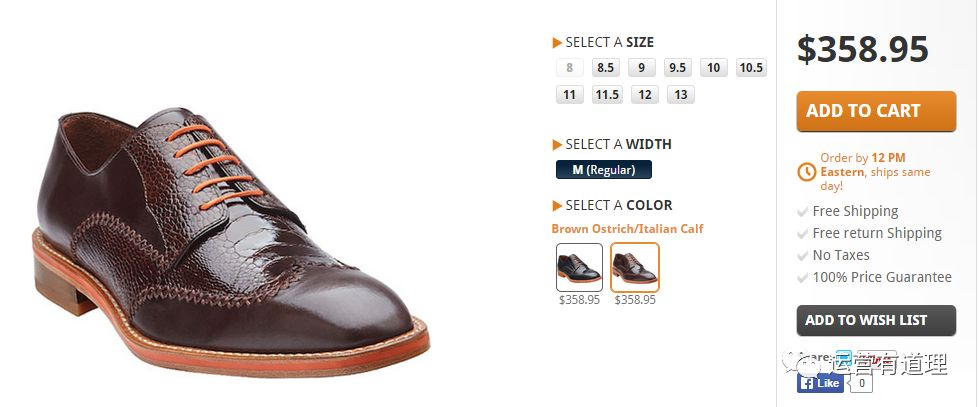
Task: Click the Add to Wish List button
Action: click(x=876, y=320)
